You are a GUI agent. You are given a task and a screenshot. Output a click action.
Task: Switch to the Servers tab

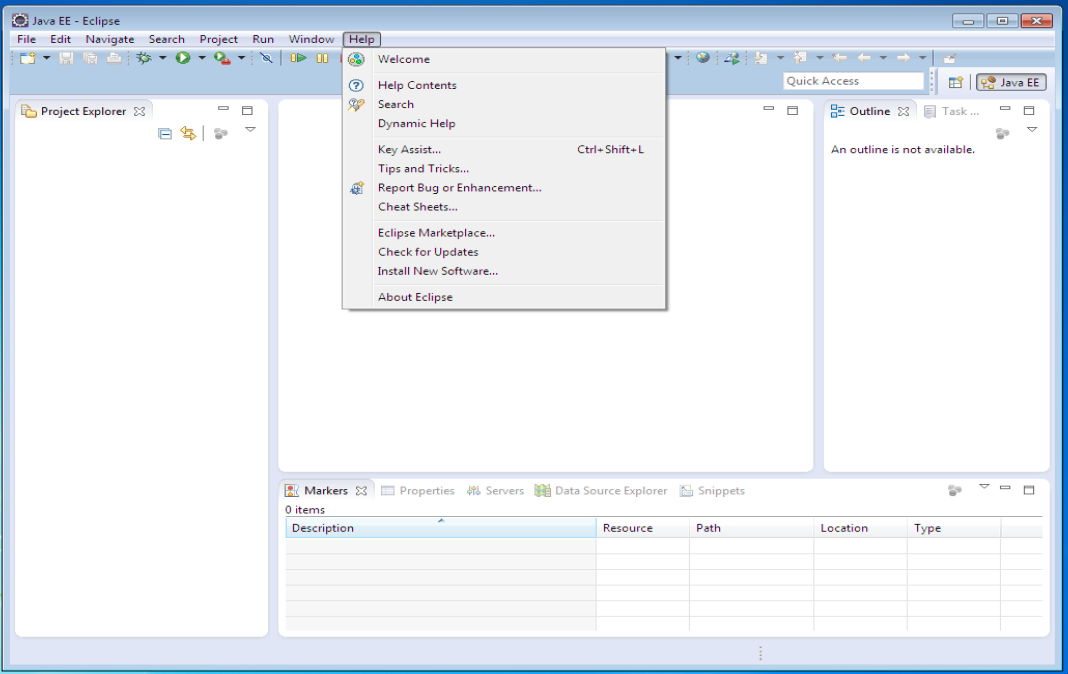point(495,491)
